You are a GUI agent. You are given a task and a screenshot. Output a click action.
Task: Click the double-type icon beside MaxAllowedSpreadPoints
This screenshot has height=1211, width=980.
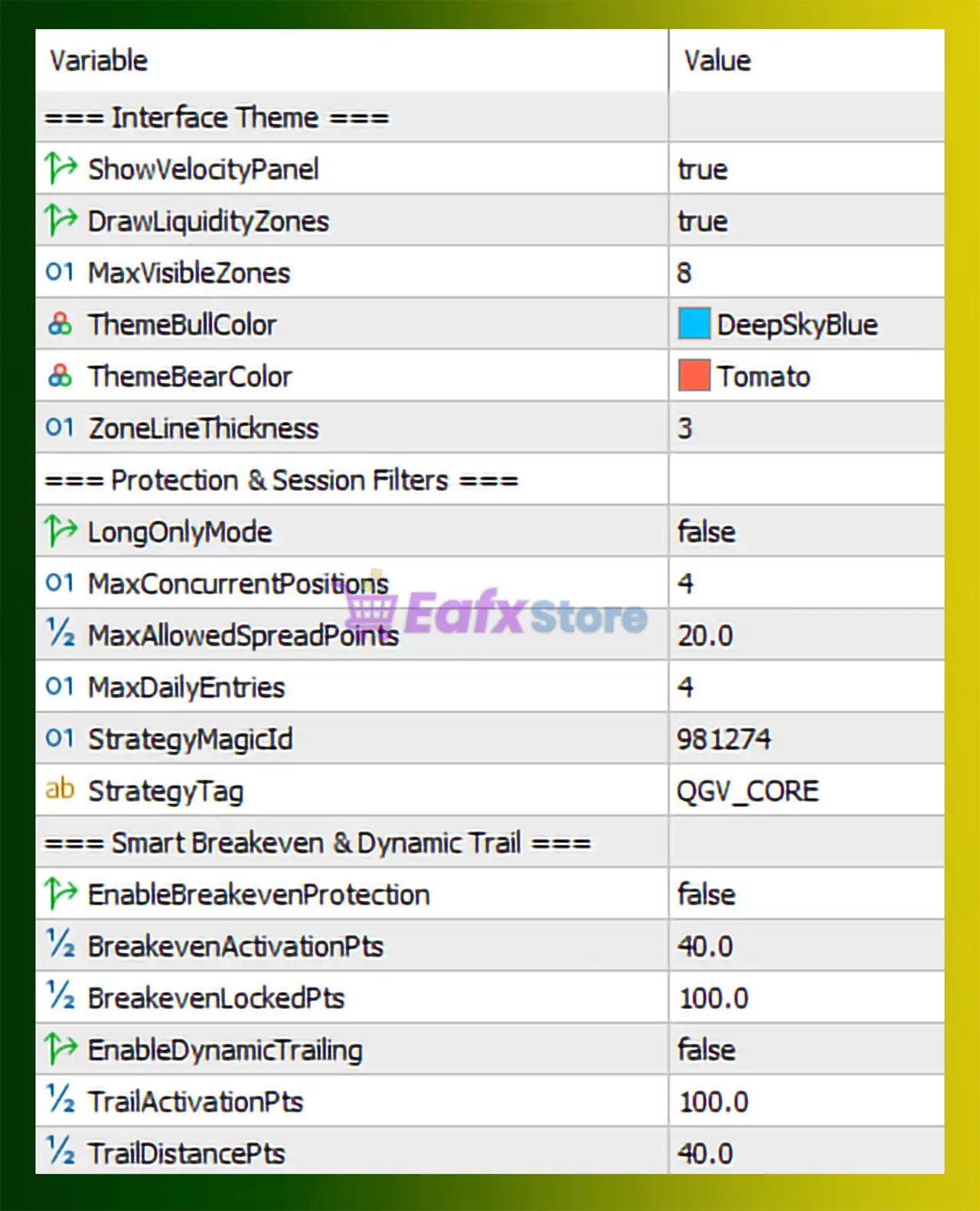coord(60,634)
